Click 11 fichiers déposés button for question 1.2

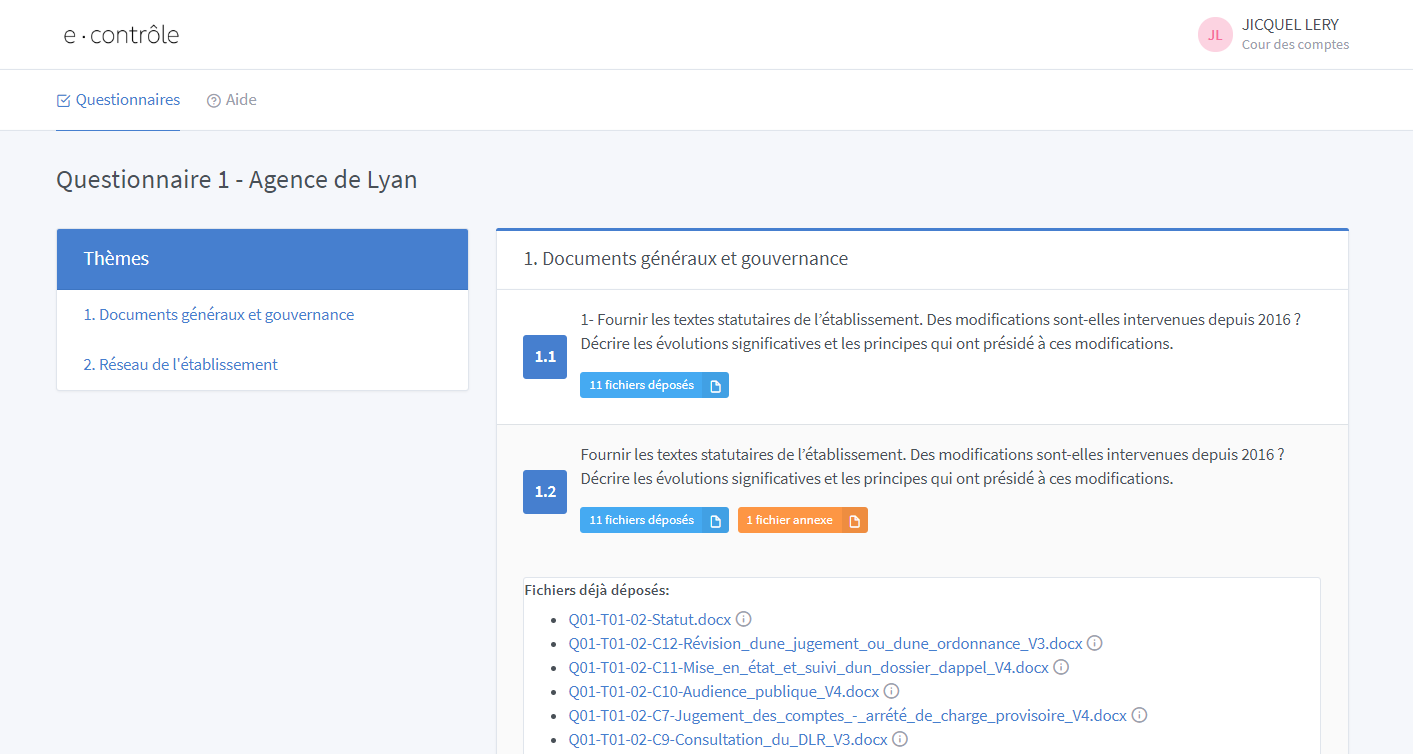pyautogui.click(x=654, y=520)
